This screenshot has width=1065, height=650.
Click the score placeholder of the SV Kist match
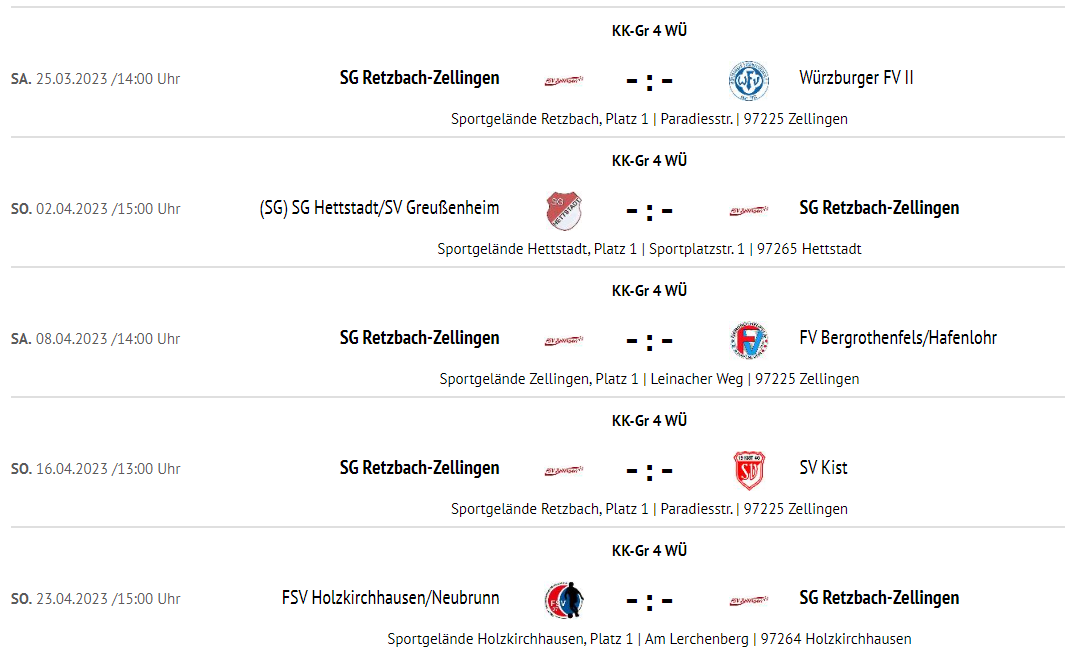click(649, 471)
